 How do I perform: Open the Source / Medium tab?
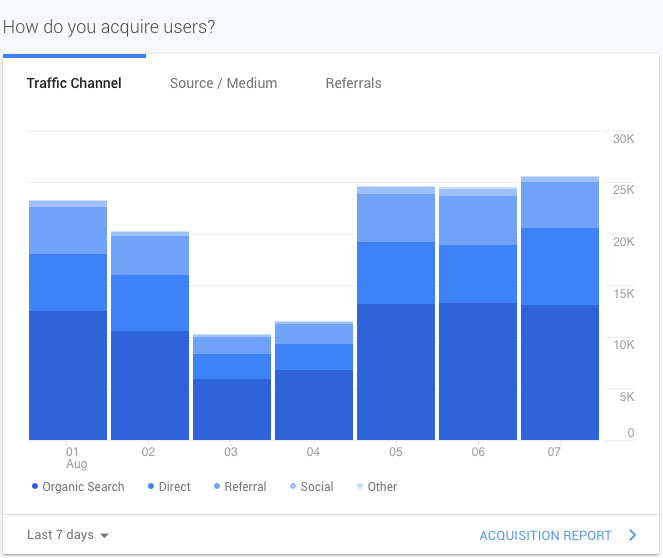(223, 83)
